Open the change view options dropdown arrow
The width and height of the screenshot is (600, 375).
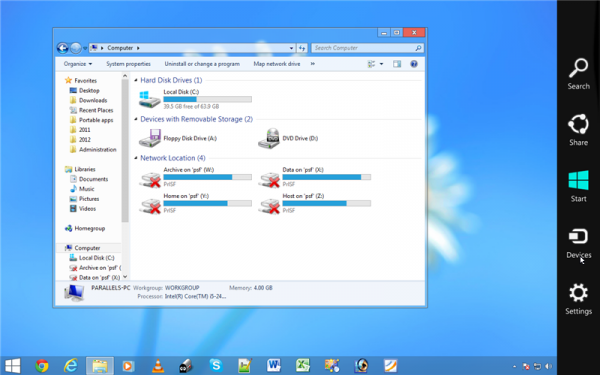click(381, 64)
